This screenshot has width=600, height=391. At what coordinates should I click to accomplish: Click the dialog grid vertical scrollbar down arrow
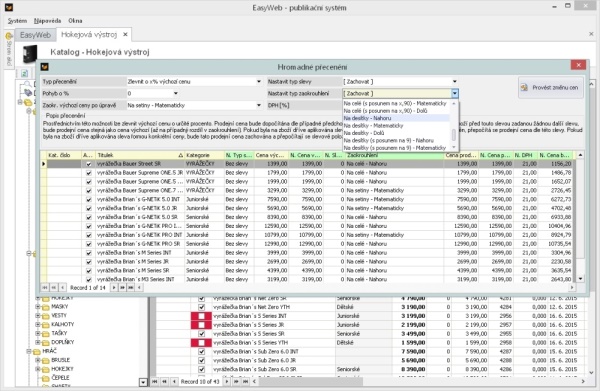pyautogui.click(x=580, y=279)
